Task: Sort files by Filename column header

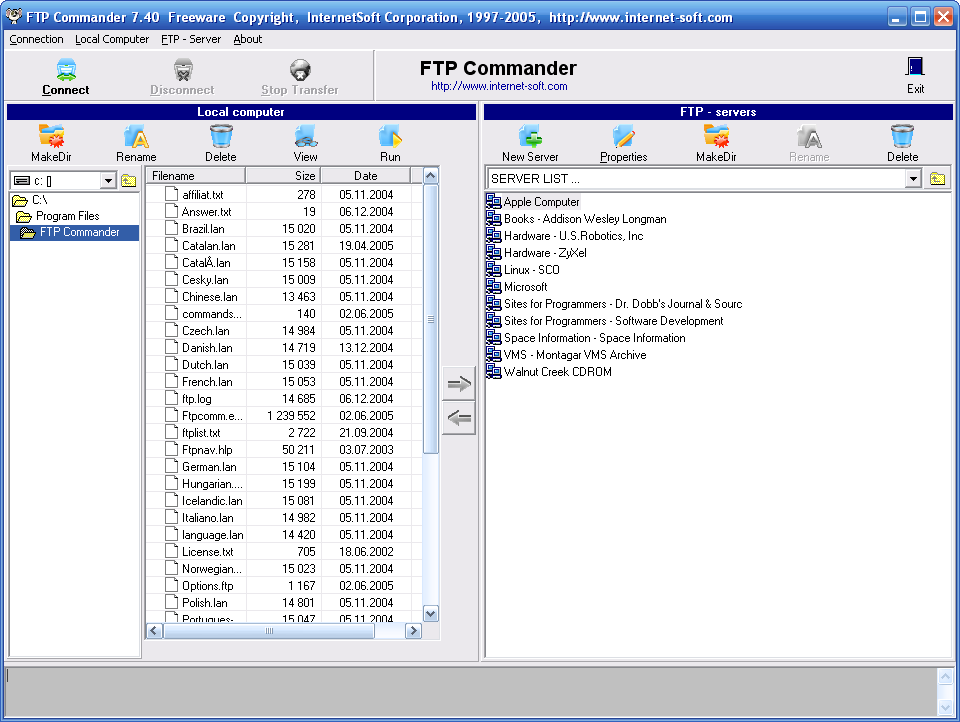Action: (x=196, y=176)
